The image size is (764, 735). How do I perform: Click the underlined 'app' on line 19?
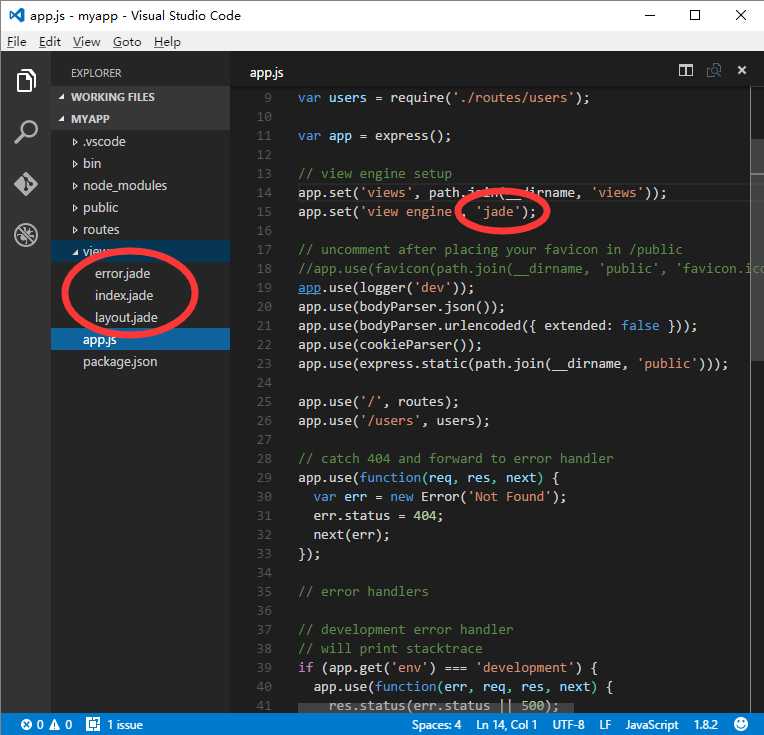pos(309,288)
